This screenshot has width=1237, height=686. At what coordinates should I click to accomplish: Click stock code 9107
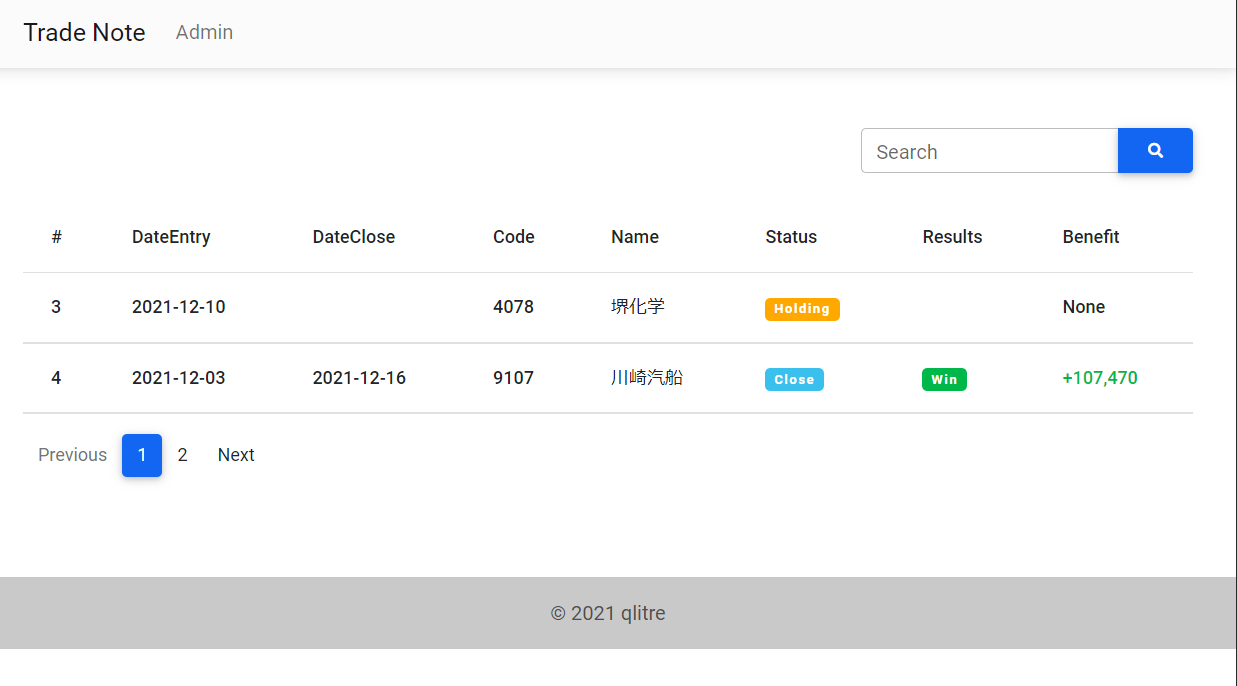[x=513, y=378]
